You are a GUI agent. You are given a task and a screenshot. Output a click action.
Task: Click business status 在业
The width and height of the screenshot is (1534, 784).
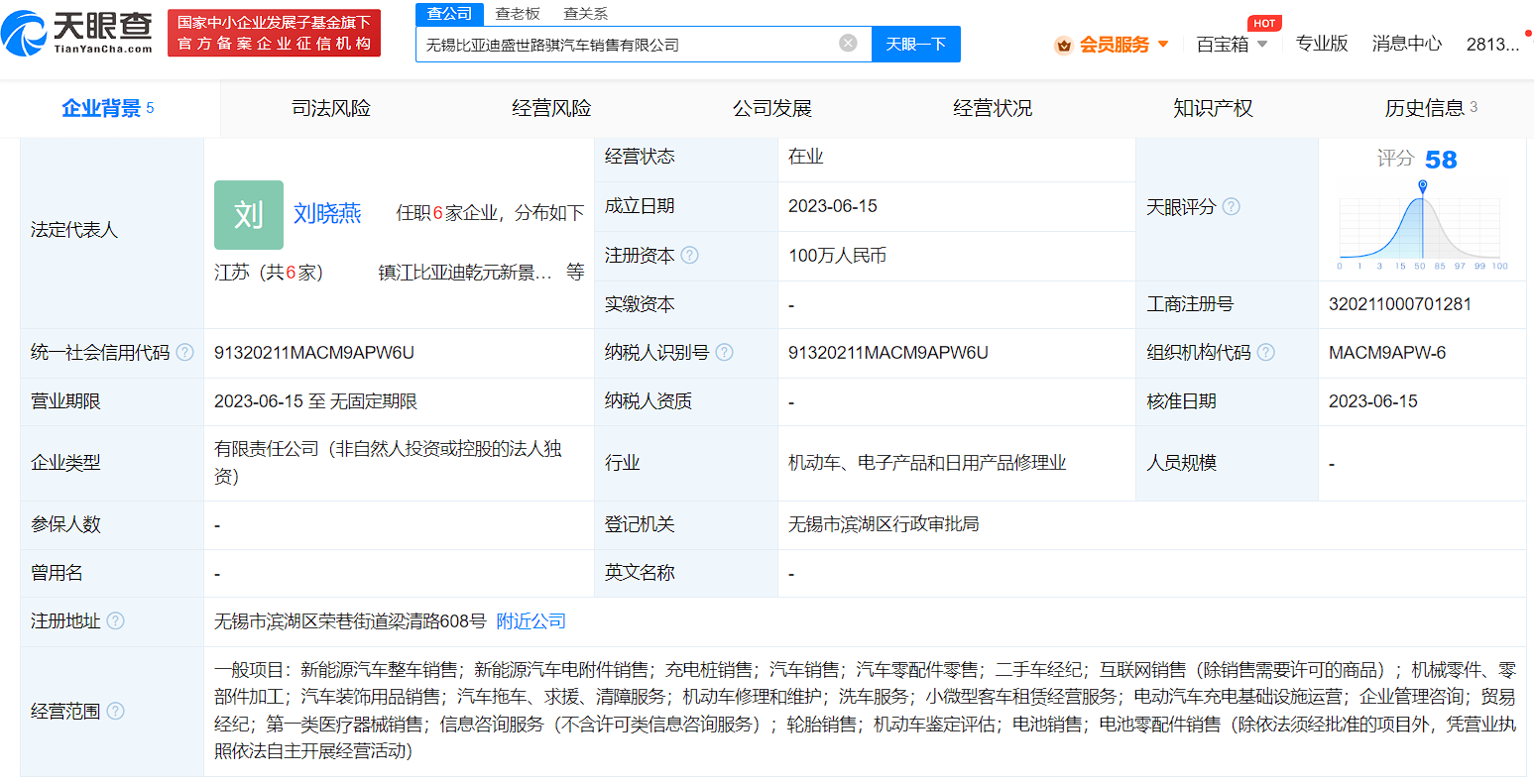[805, 156]
